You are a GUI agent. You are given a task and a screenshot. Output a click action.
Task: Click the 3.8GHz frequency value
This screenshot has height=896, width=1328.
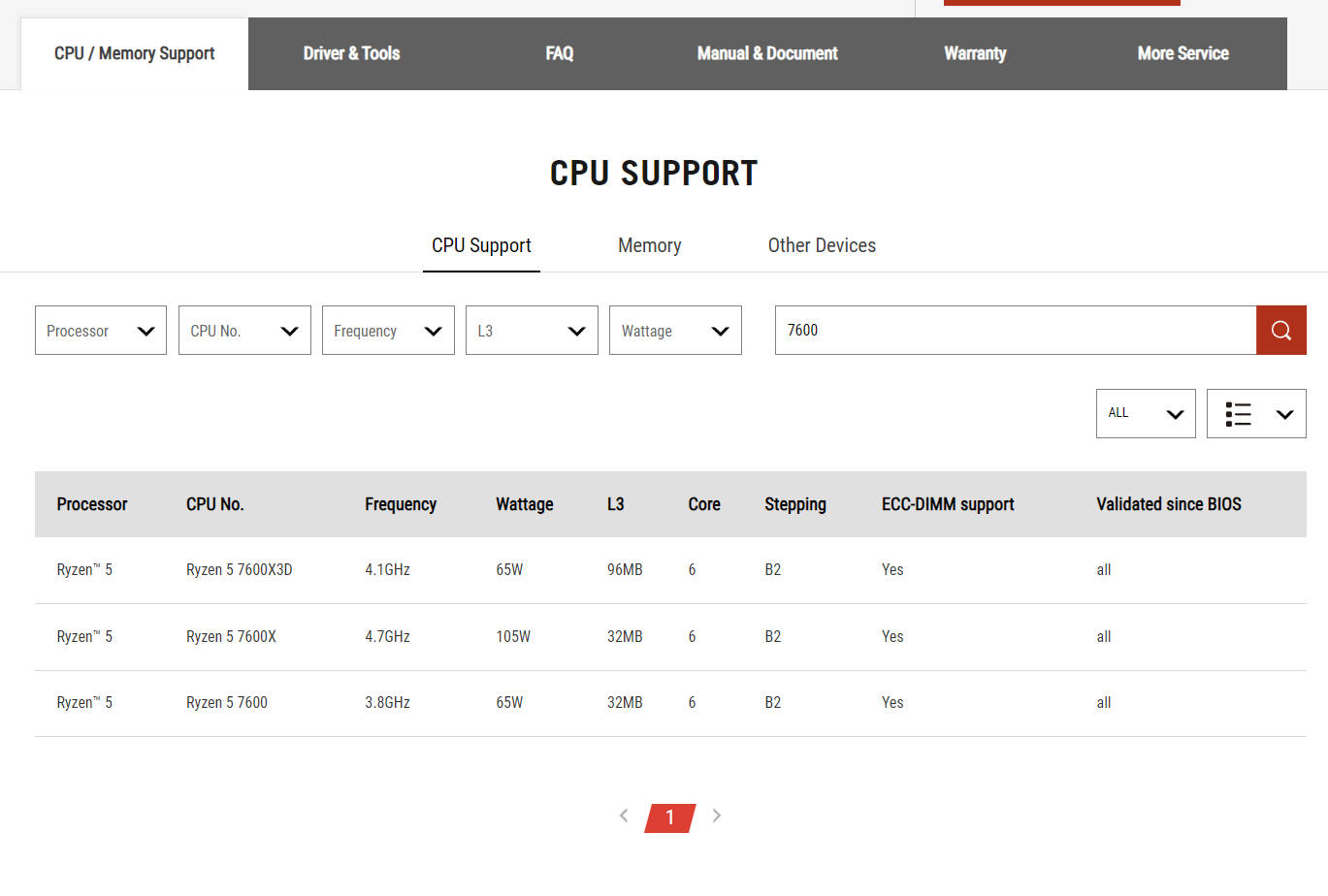click(x=387, y=703)
